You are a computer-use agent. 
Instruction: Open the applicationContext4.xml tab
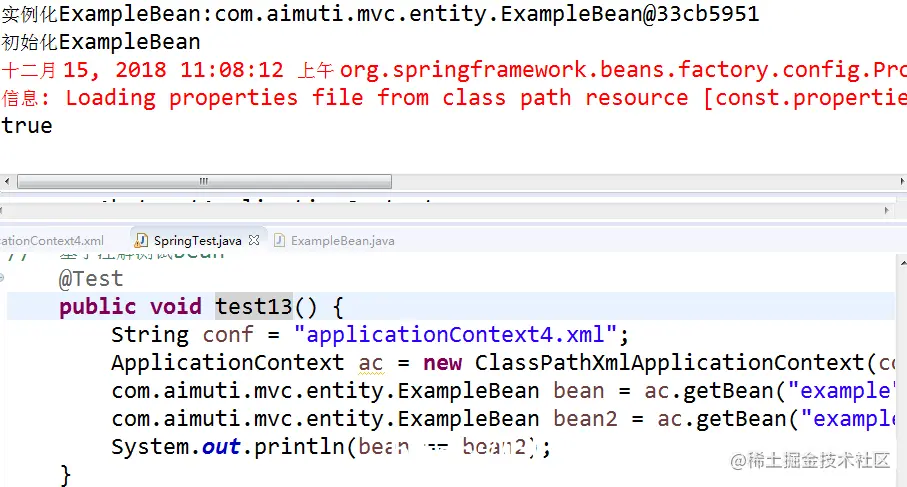pos(52,241)
